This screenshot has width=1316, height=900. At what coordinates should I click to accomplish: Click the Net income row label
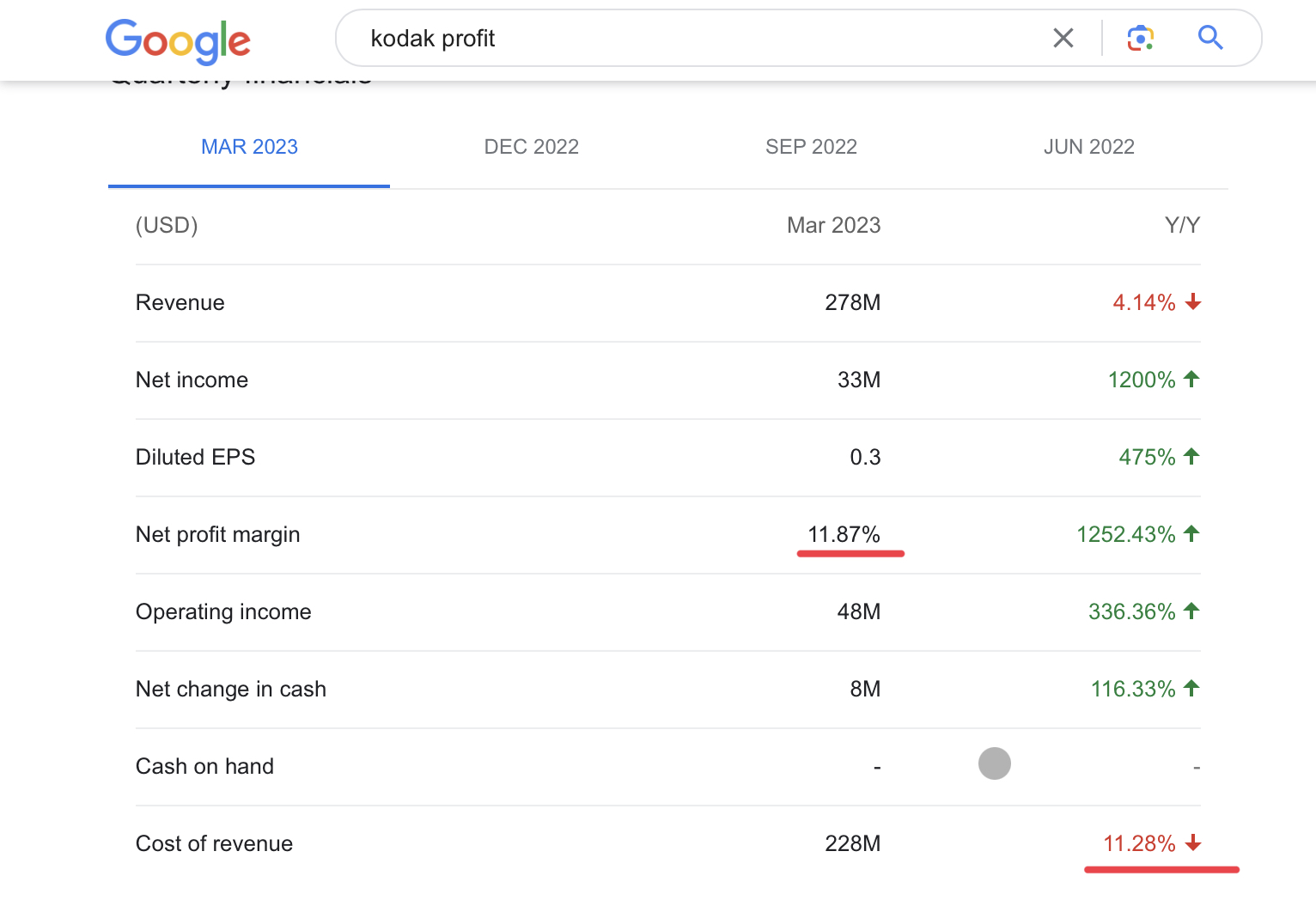click(192, 380)
